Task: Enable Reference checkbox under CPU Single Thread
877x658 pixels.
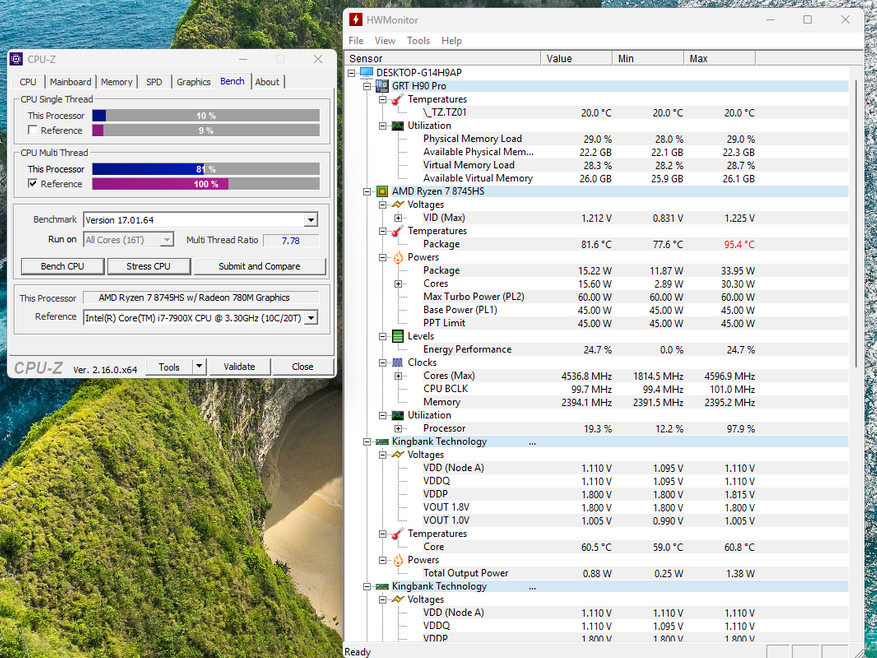Action: (33, 131)
